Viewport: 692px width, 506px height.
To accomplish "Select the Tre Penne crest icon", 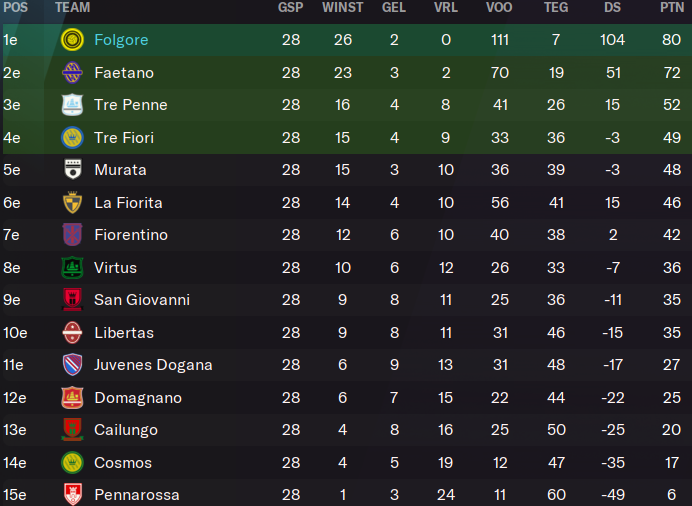I will 72,105.
